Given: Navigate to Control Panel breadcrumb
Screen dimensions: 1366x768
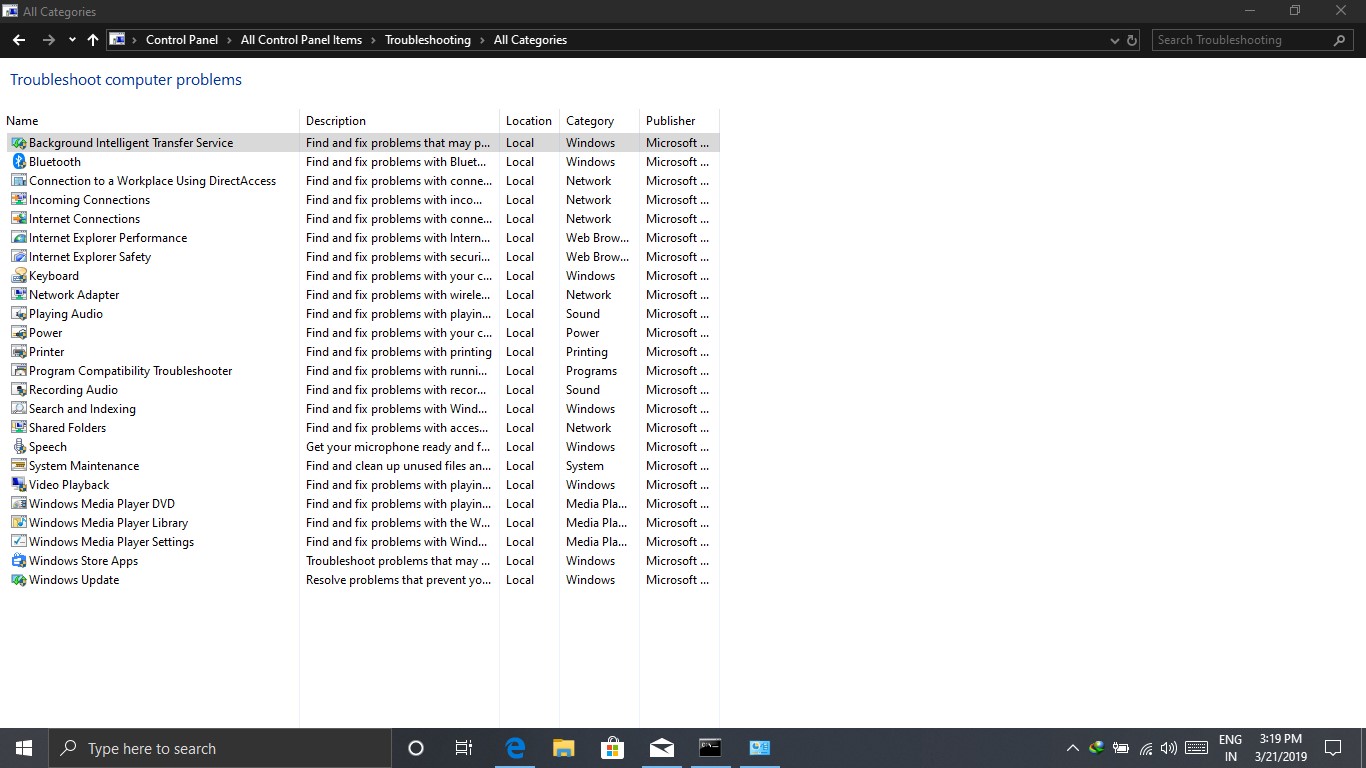Looking at the screenshot, I should click(182, 40).
